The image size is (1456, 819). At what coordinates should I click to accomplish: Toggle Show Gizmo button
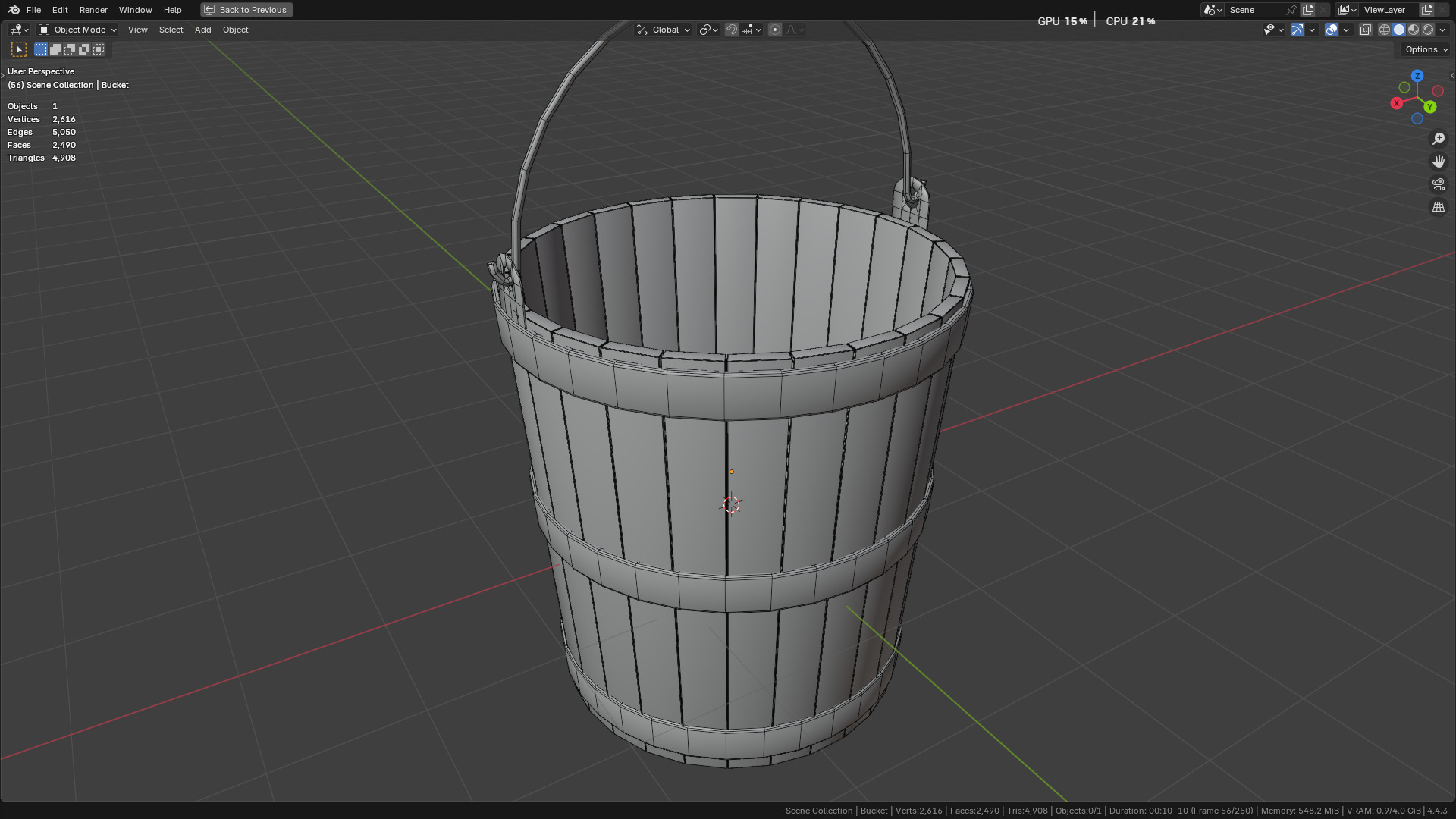(1298, 30)
